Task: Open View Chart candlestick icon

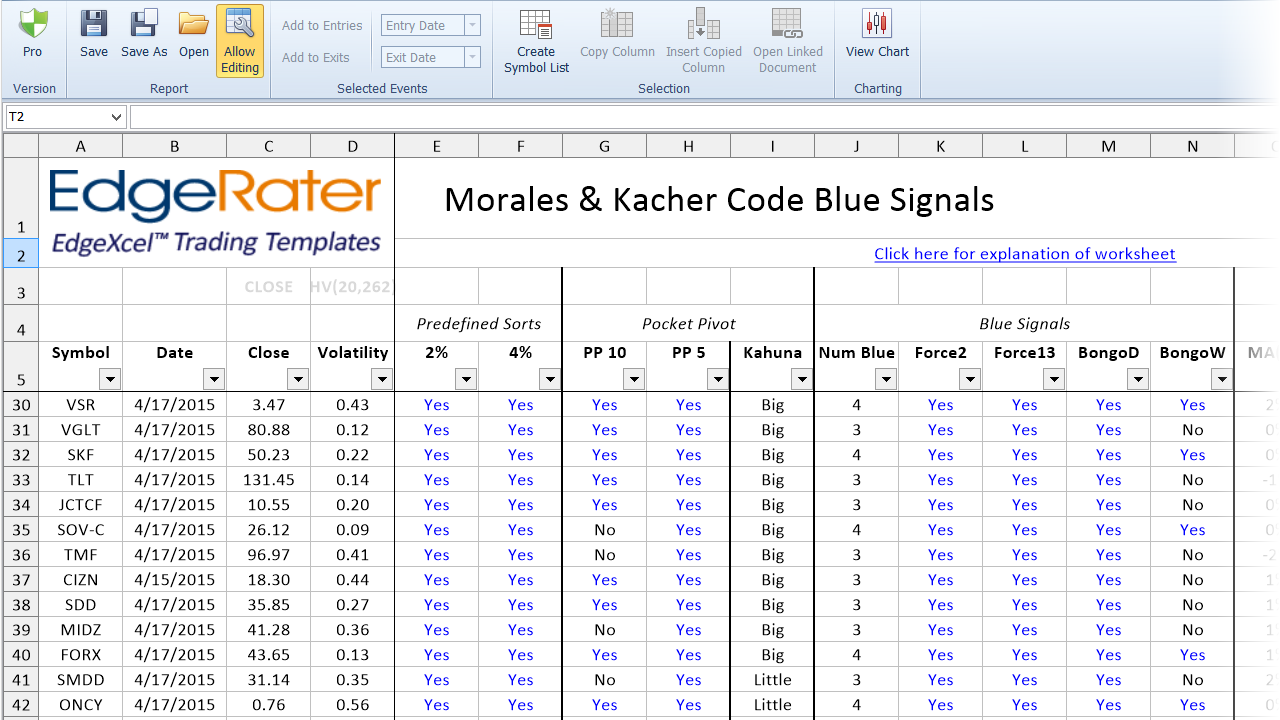Action: point(877,23)
